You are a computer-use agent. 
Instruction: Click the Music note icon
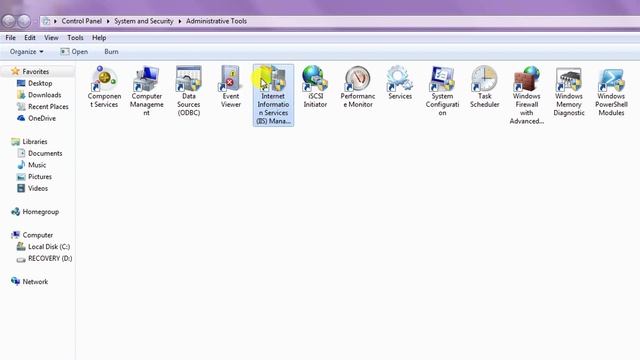[21, 165]
